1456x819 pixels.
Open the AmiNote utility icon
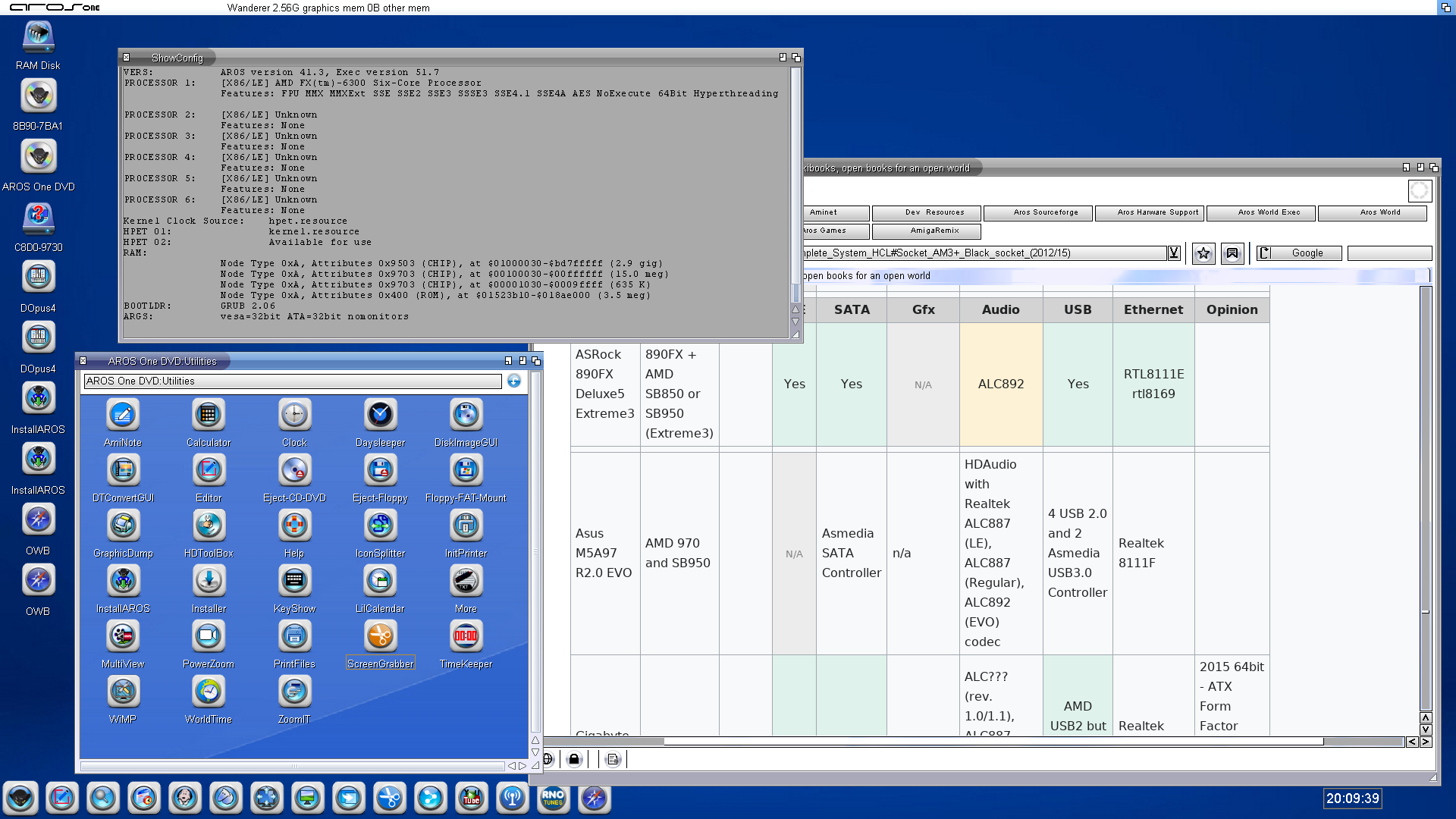123,415
